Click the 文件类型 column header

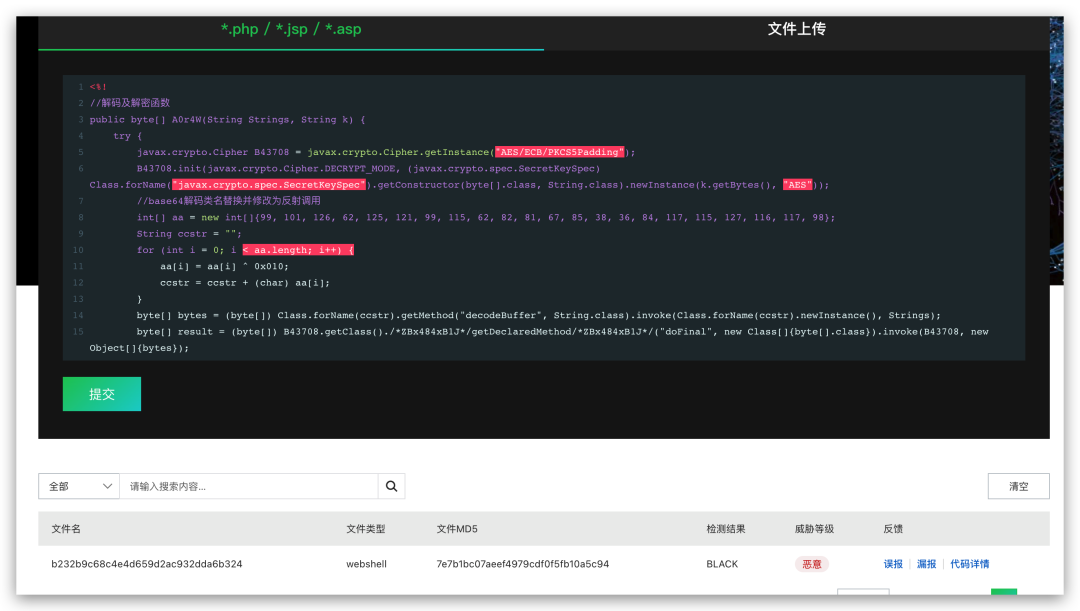tap(366, 529)
